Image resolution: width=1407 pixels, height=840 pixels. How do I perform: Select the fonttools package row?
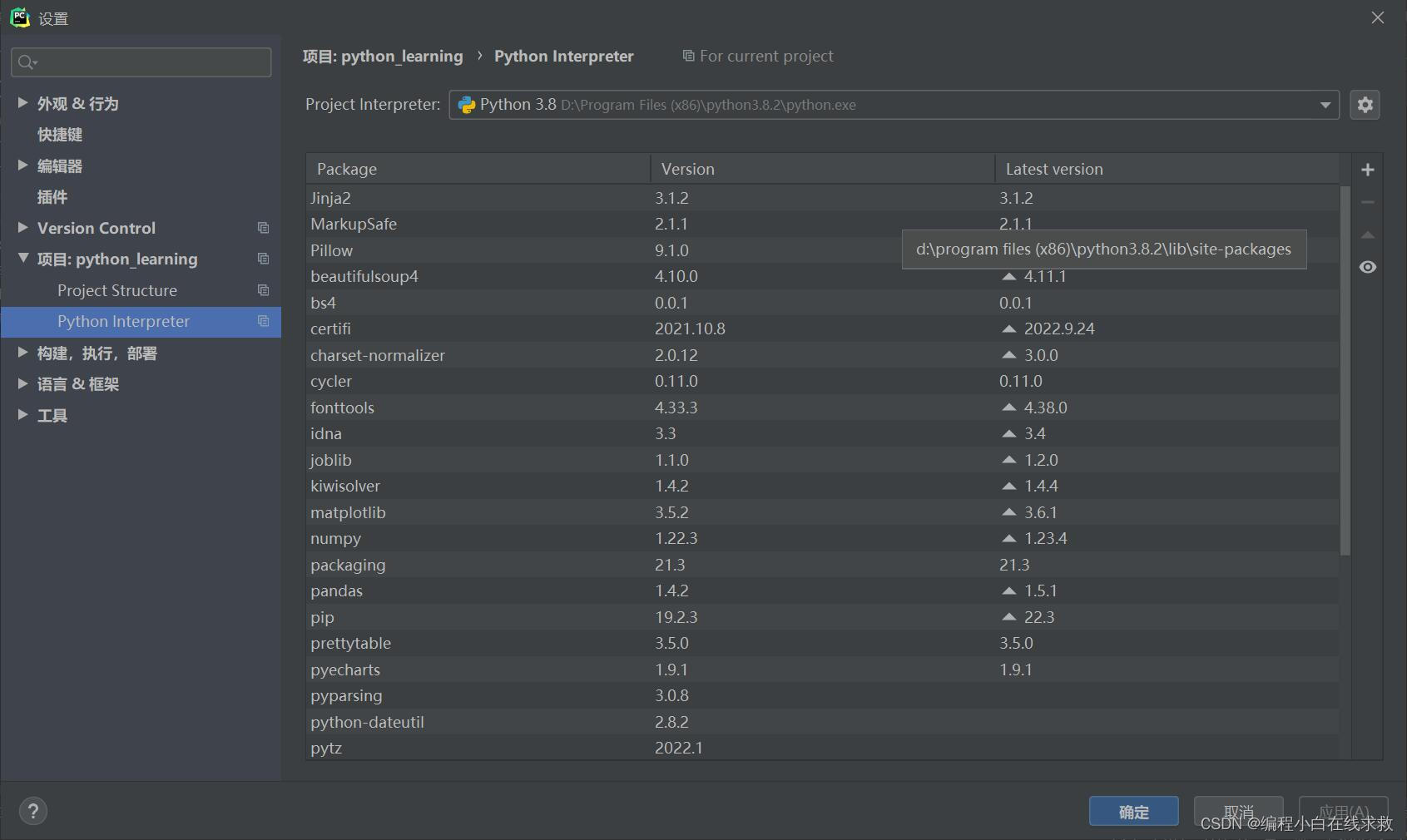pyautogui.click(x=822, y=408)
